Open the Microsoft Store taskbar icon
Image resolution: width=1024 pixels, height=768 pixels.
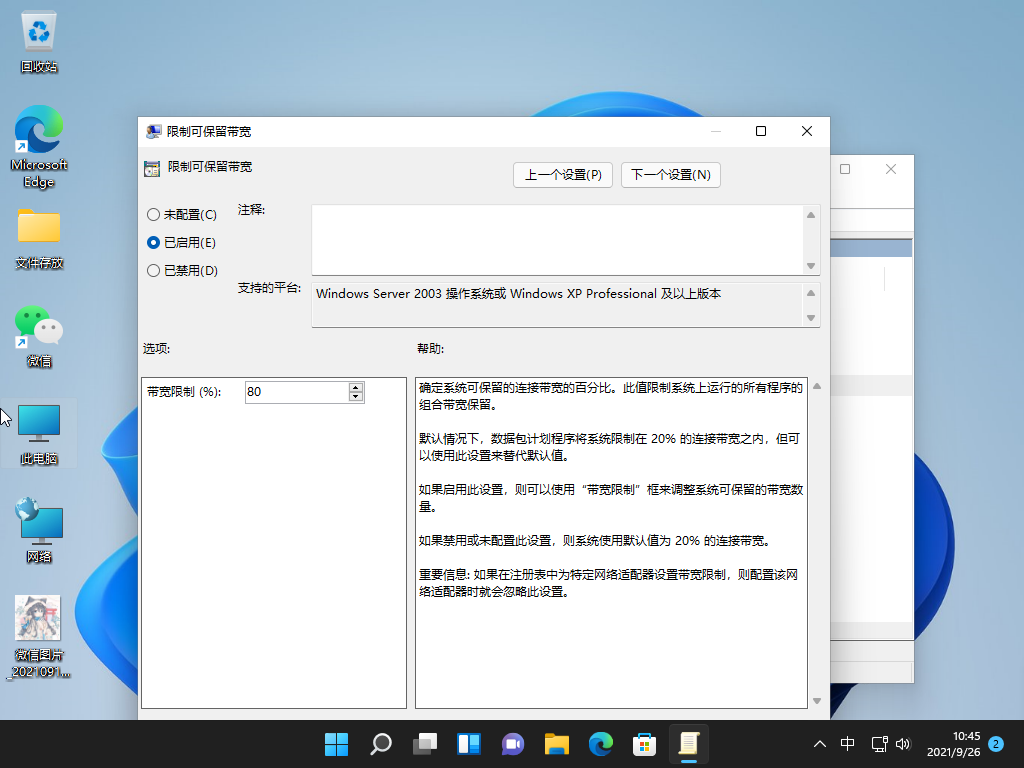coord(645,744)
